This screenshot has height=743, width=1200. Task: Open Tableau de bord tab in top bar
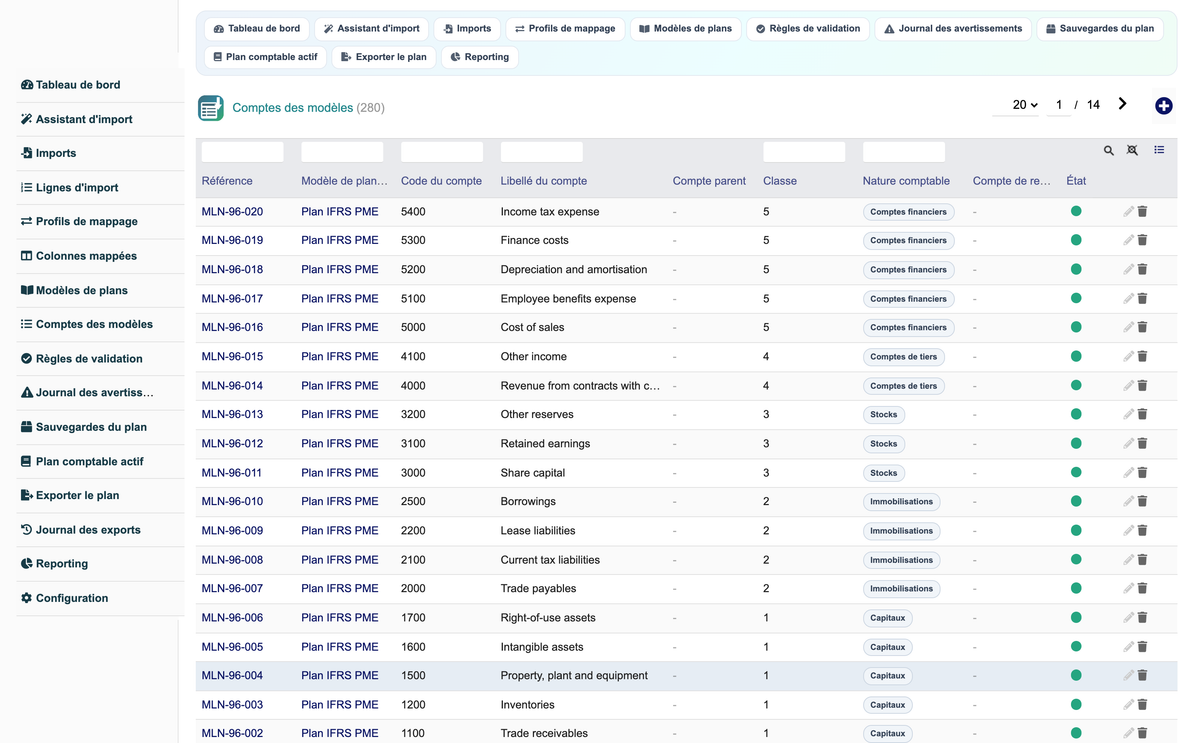pyautogui.click(x=257, y=29)
